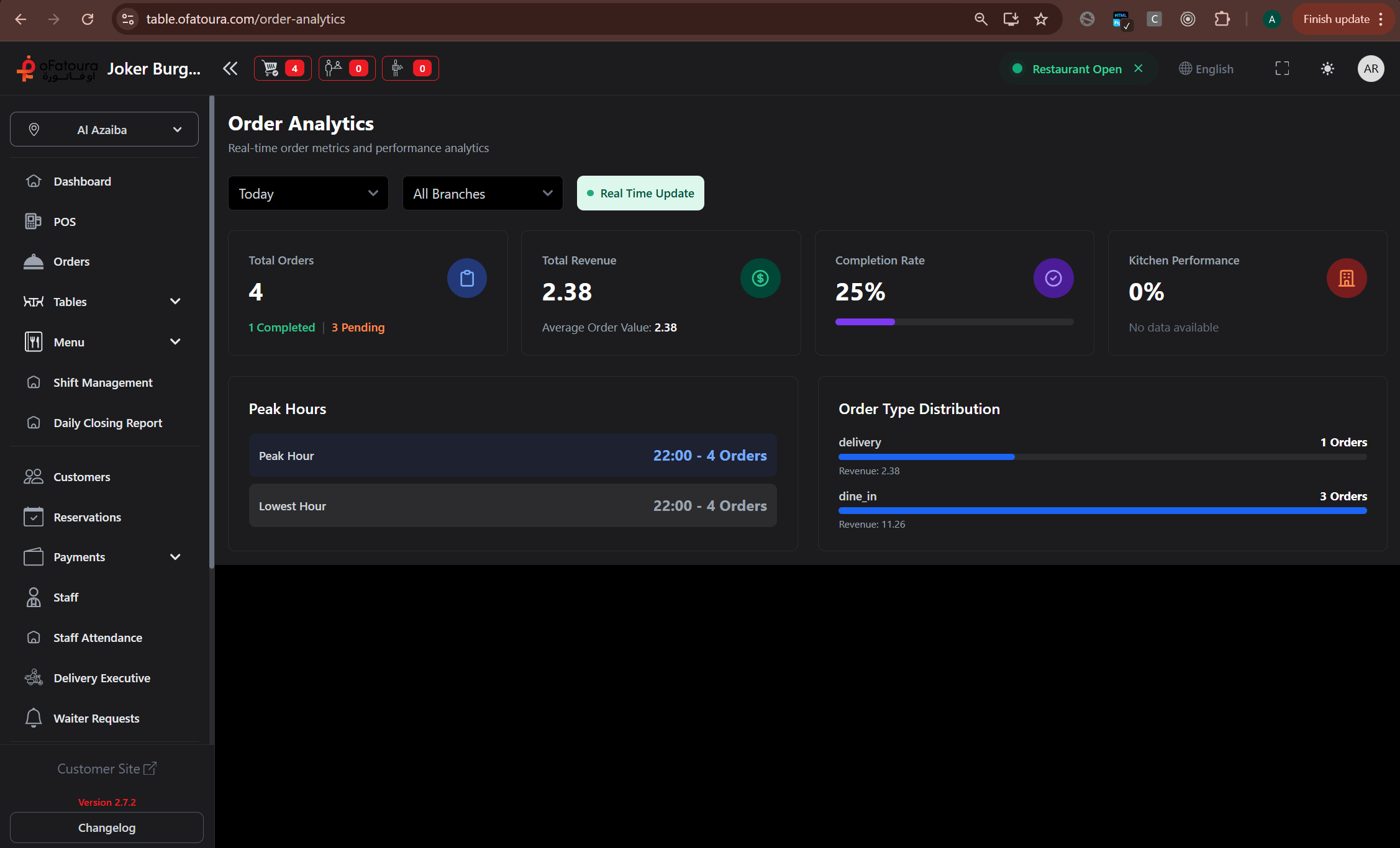
Task: Check pending waiter requests counter
Action: 411,68
